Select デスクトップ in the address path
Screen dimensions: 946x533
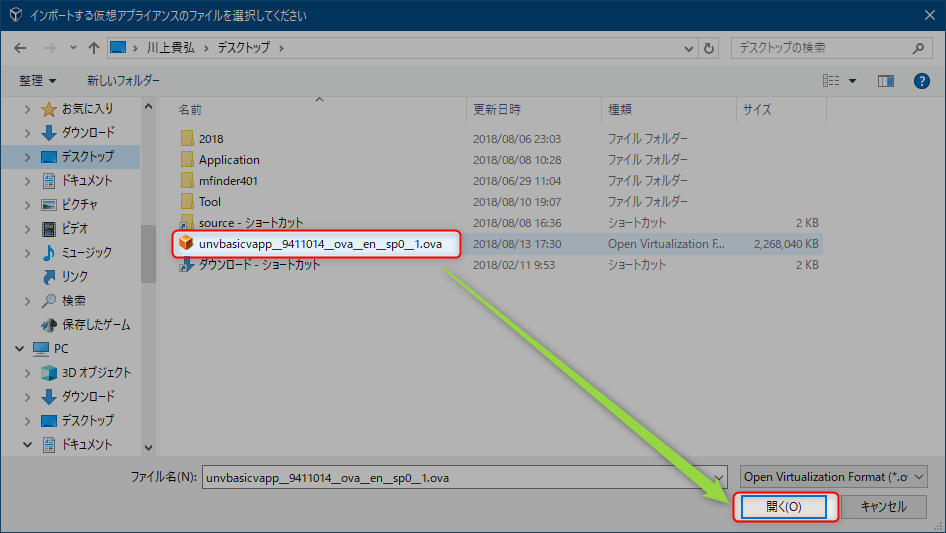point(244,48)
